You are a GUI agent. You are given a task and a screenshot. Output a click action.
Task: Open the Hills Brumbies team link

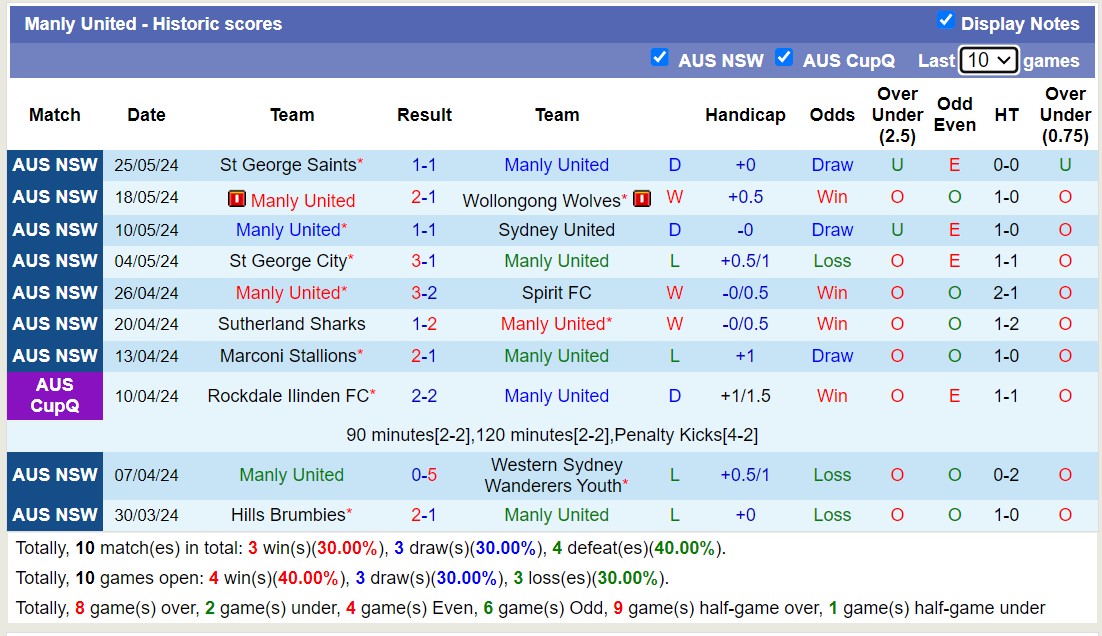(288, 515)
